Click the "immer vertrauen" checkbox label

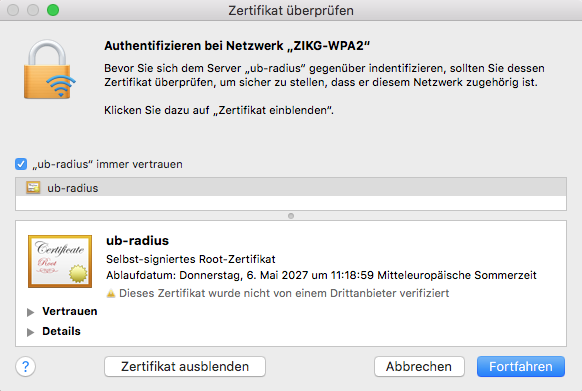pos(108,164)
